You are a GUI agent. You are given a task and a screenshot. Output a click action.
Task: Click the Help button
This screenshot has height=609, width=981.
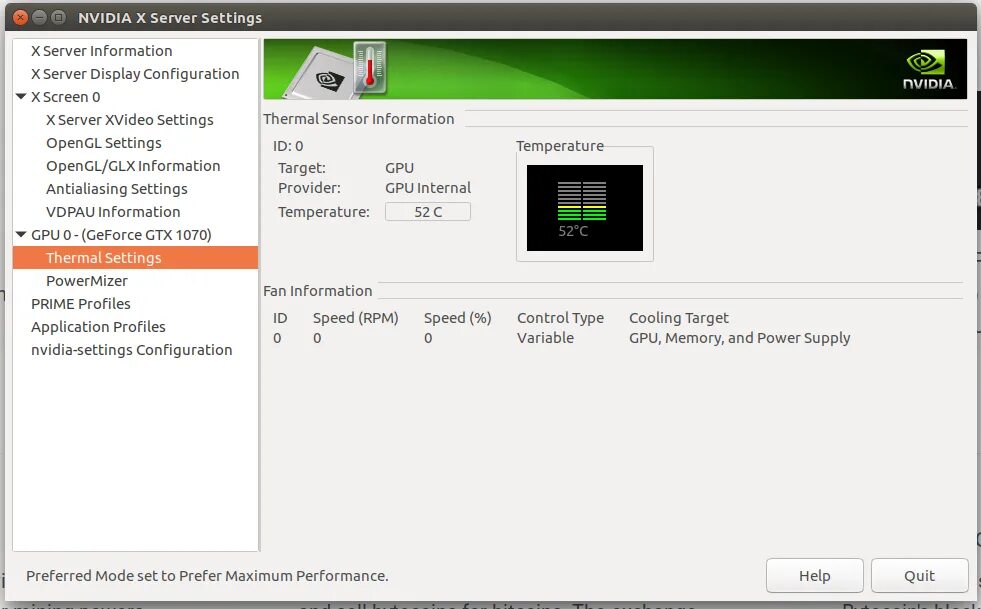point(815,575)
